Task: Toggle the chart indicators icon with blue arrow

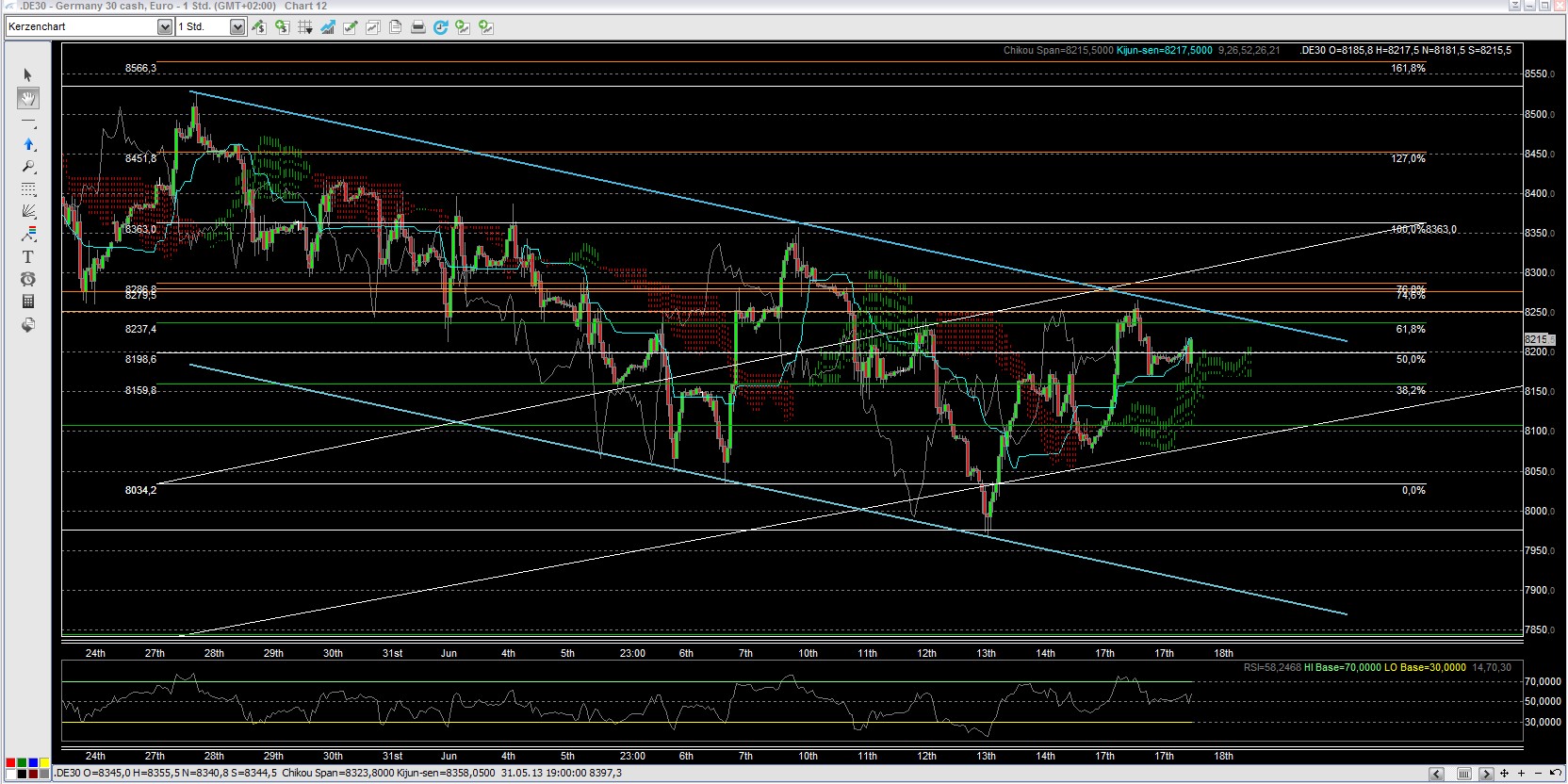Action: tap(327, 27)
